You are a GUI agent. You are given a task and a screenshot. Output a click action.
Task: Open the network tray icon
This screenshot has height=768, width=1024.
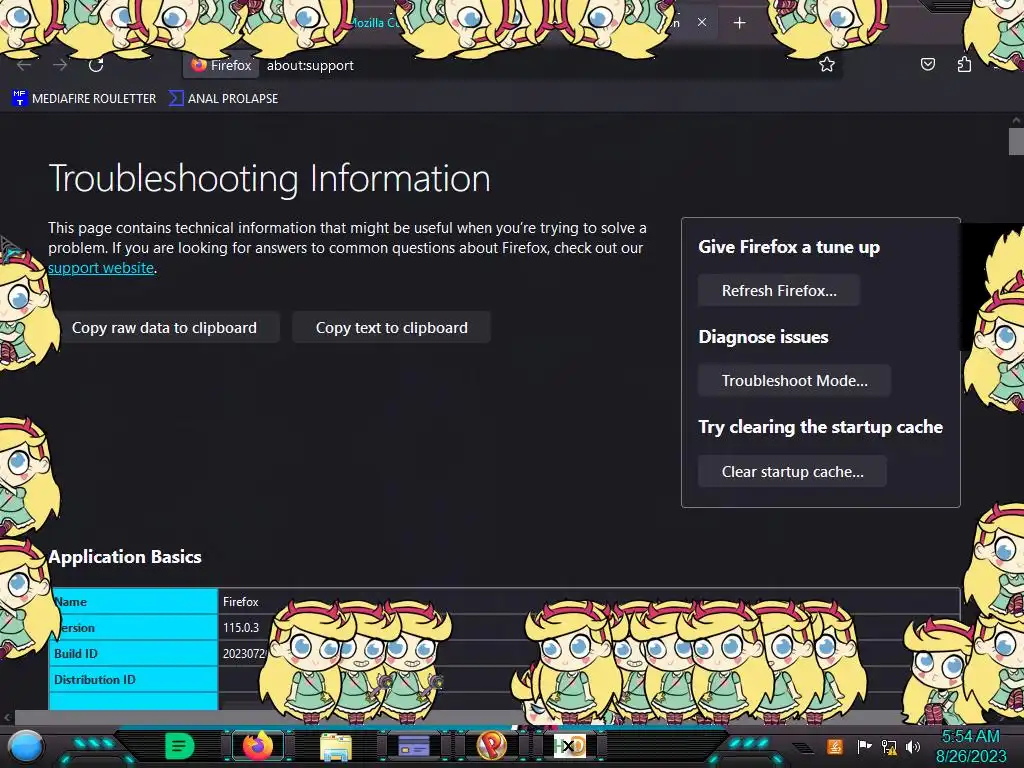pos(889,746)
